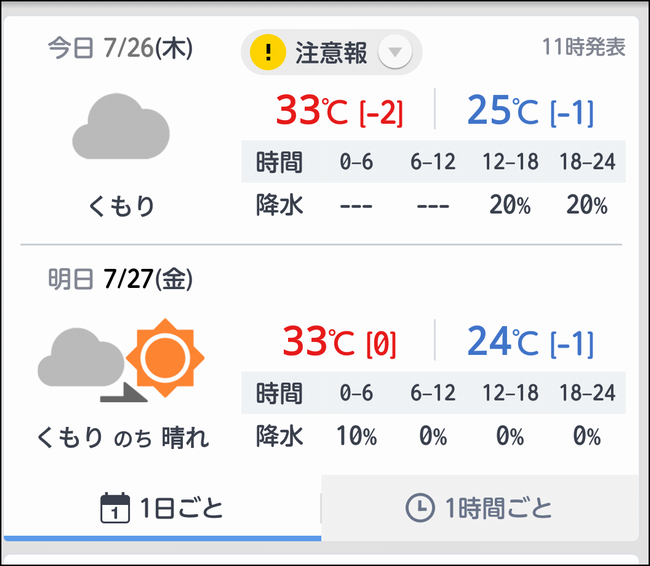
Task: Click the yellow exclamation warning icon
Action: pos(268,52)
